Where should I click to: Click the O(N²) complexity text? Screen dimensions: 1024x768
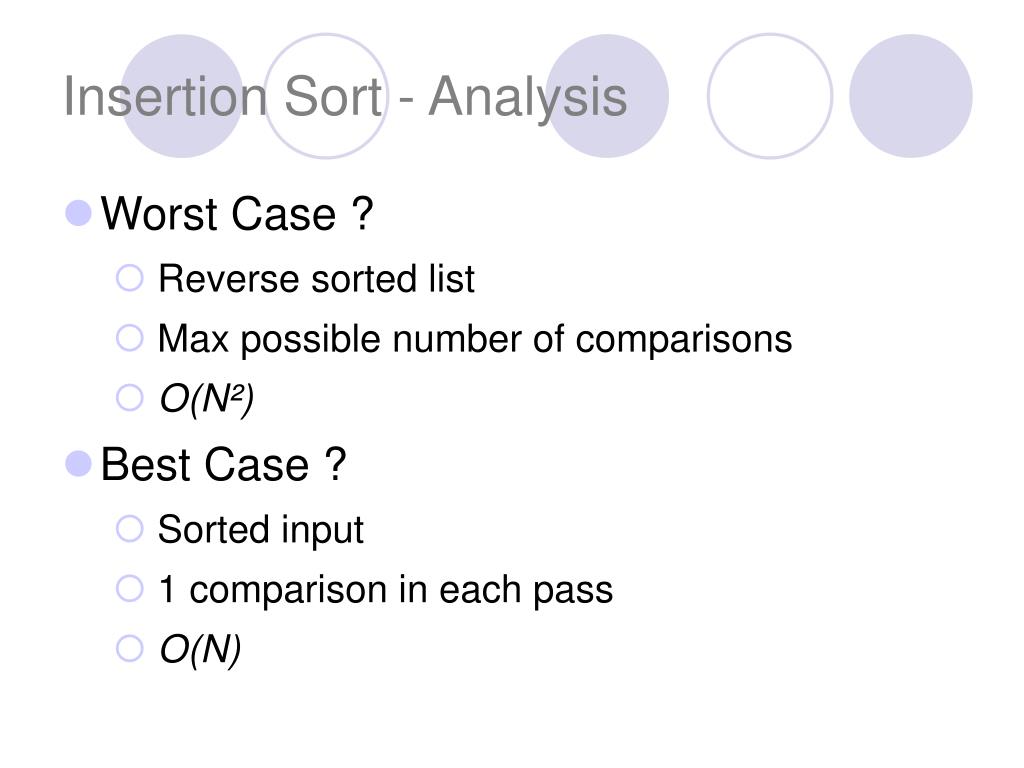tap(206, 398)
